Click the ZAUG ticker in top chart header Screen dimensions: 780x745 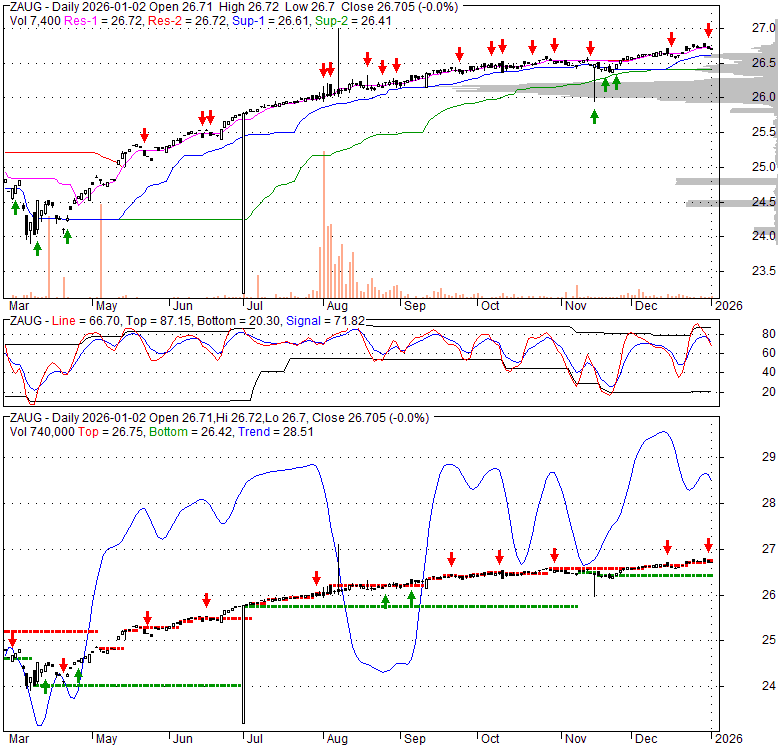27,6
